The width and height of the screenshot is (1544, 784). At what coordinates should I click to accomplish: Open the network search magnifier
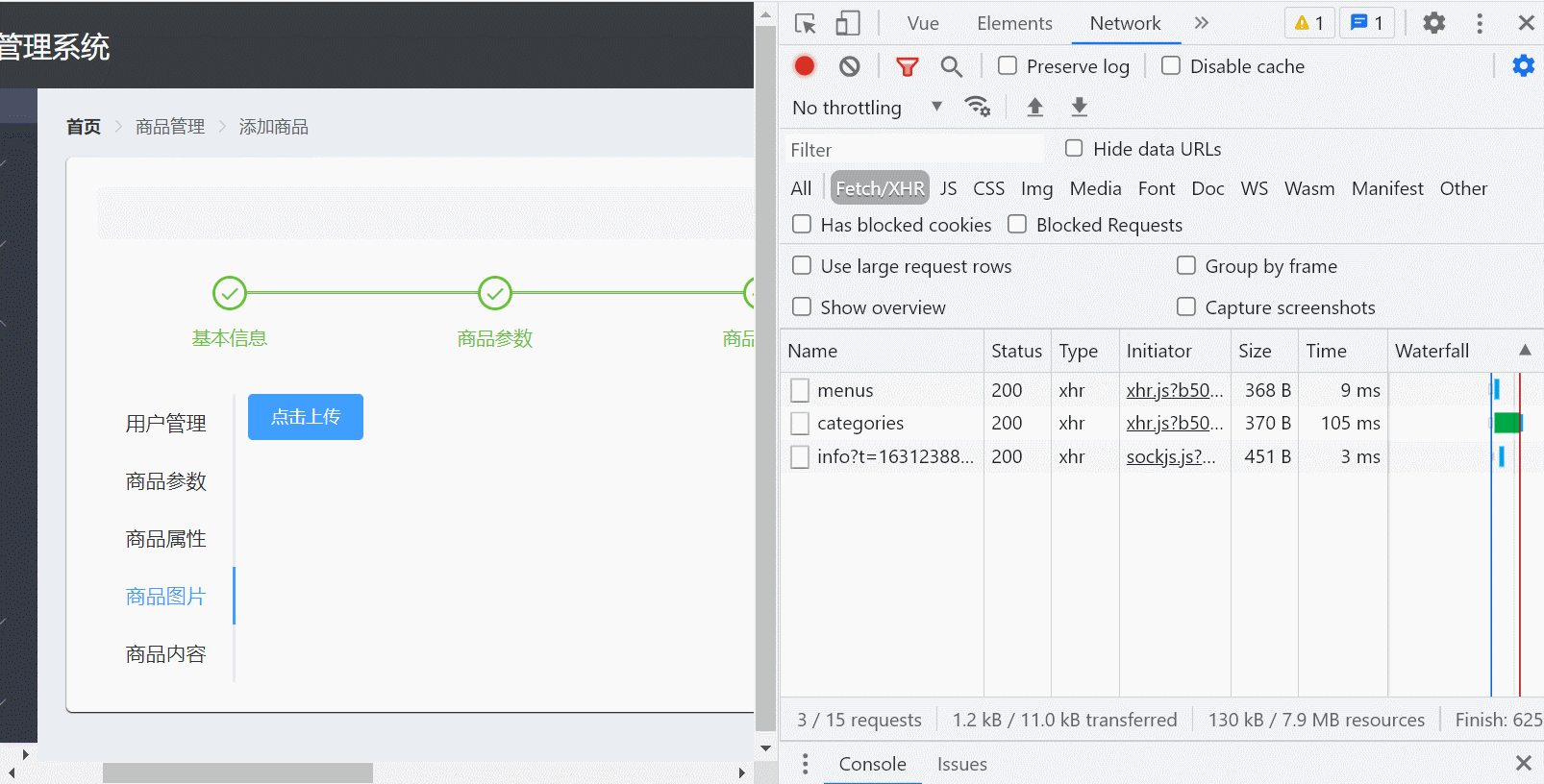(x=951, y=66)
